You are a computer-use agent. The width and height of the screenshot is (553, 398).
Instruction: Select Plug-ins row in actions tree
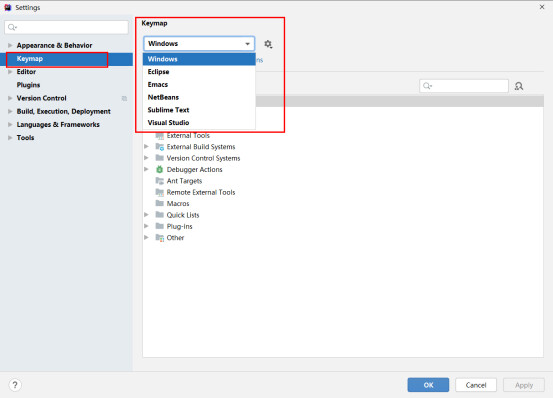343,226
